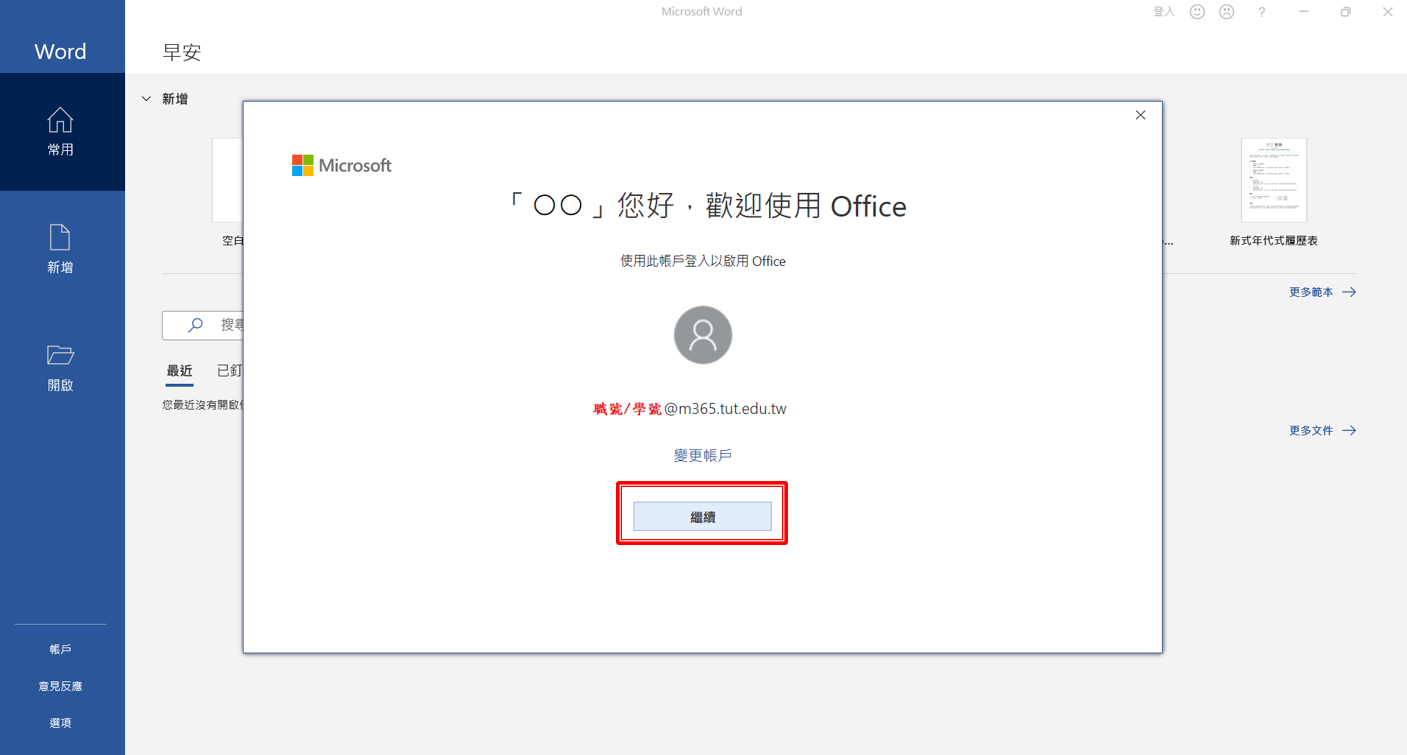Image resolution: width=1407 pixels, height=755 pixels.
Task: Switch to the 已釘選 tab
Action: pos(230,371)
